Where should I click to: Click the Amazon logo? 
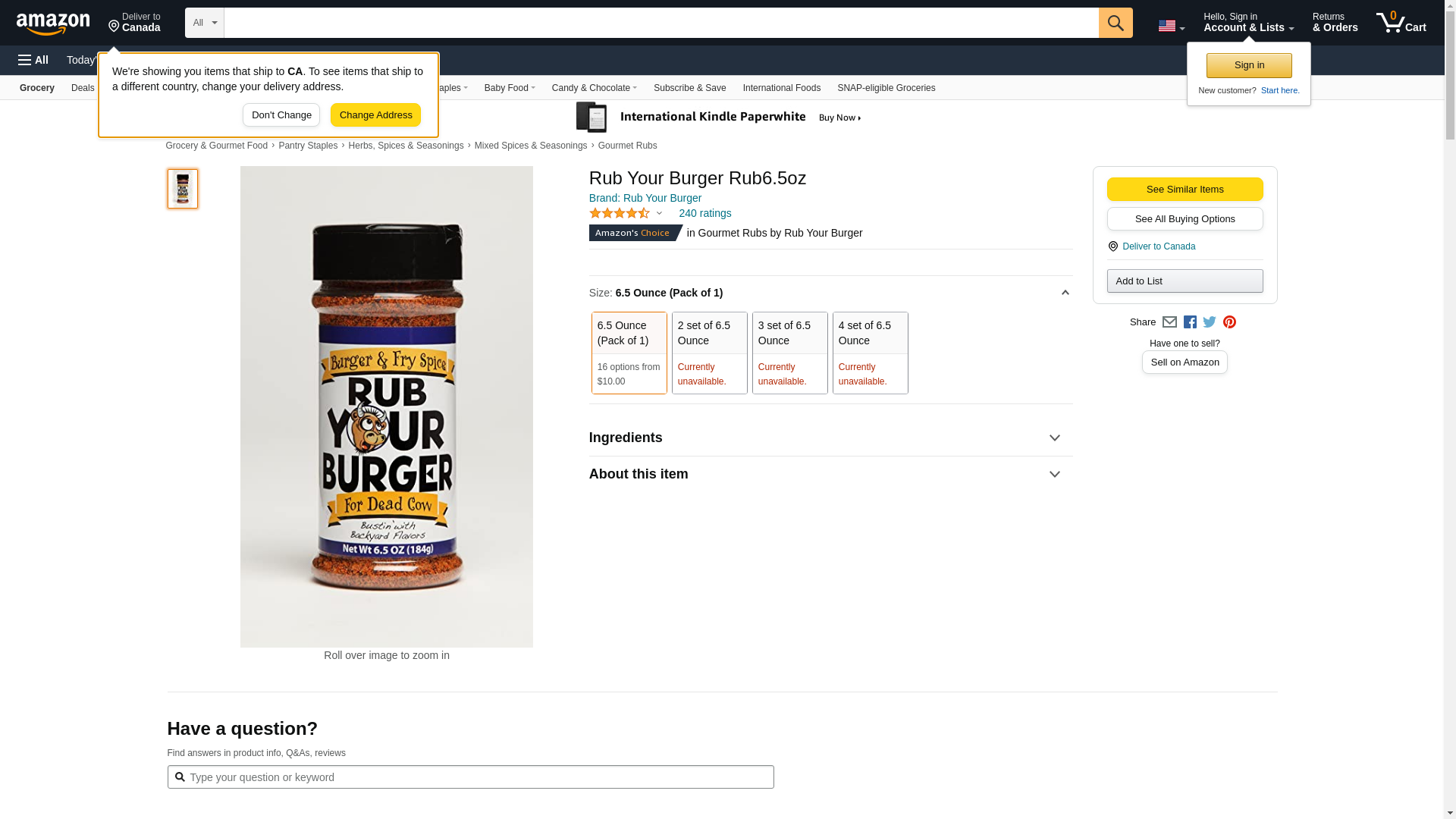pyautogui.click(x=53, y=24)
